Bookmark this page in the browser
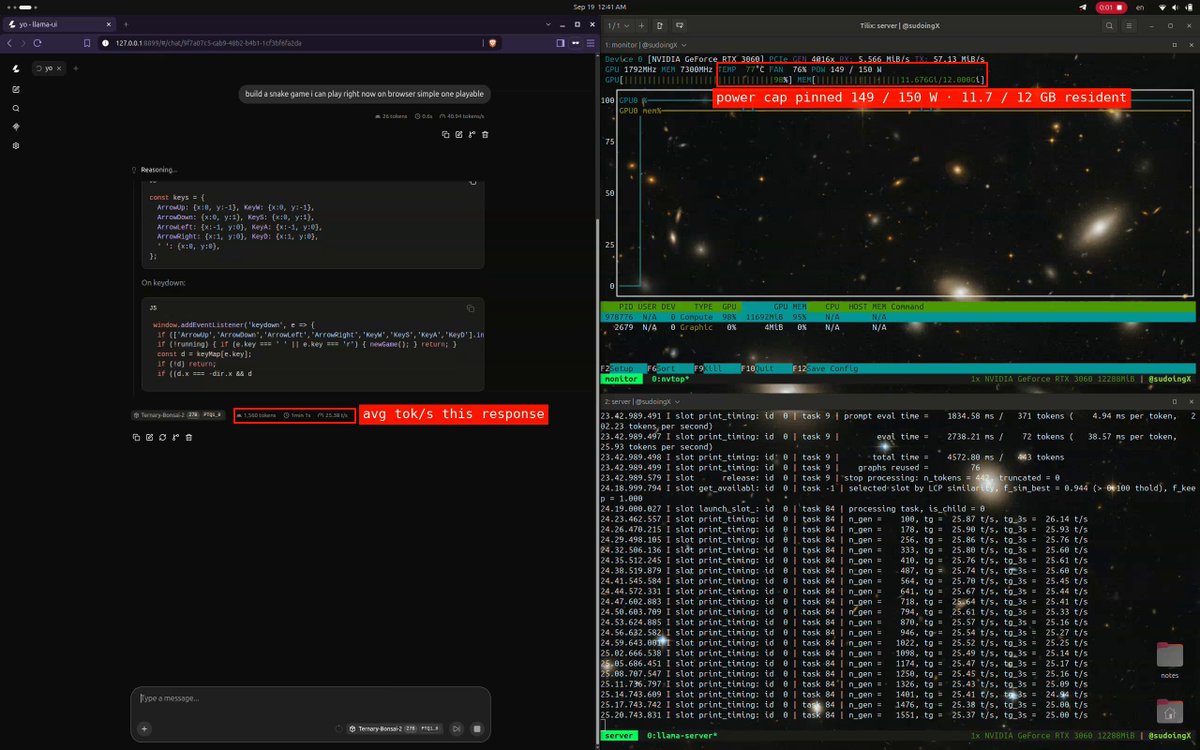1200x750 pixels. [x=88, y=43]
